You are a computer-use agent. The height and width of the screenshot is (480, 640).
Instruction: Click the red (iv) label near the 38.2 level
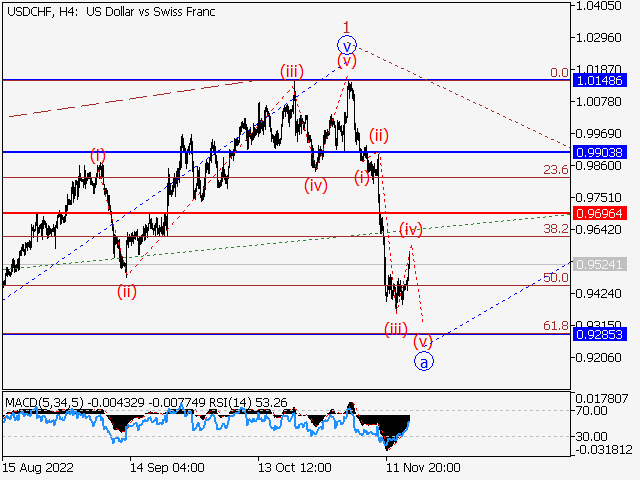411,230
